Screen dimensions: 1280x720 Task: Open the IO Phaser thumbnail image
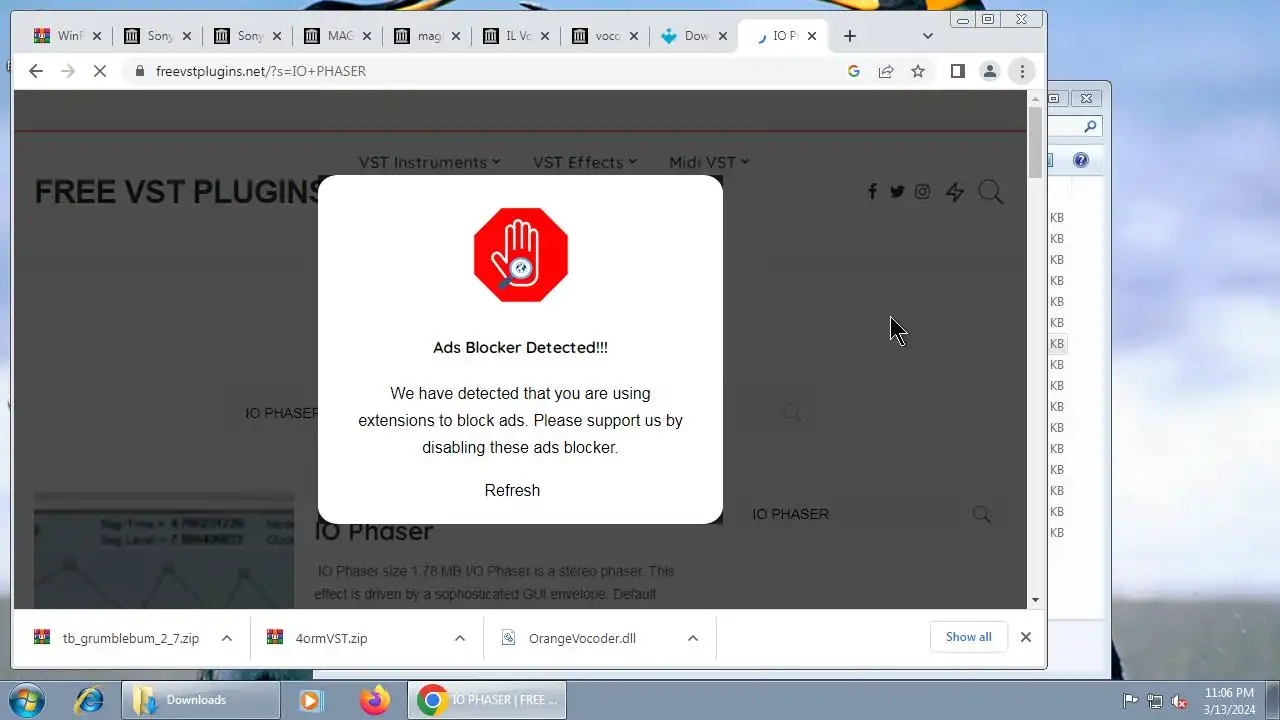click(164, 551)
